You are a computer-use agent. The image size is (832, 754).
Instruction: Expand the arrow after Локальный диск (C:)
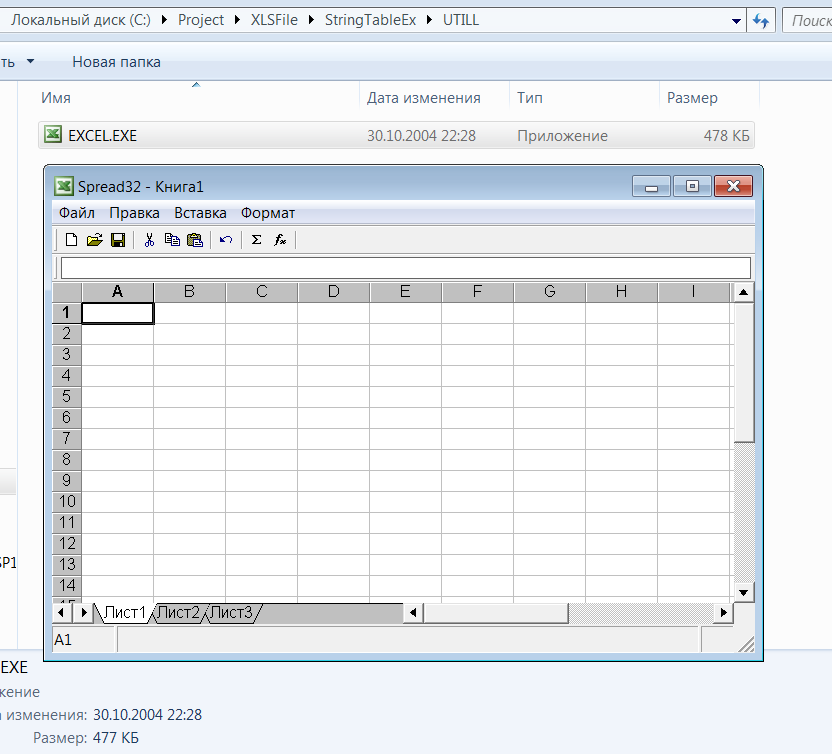click(164, 20)
